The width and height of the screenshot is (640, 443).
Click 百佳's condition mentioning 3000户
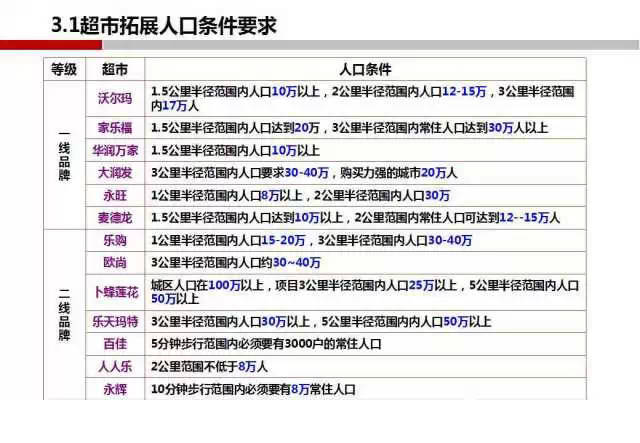coord(266,344)
